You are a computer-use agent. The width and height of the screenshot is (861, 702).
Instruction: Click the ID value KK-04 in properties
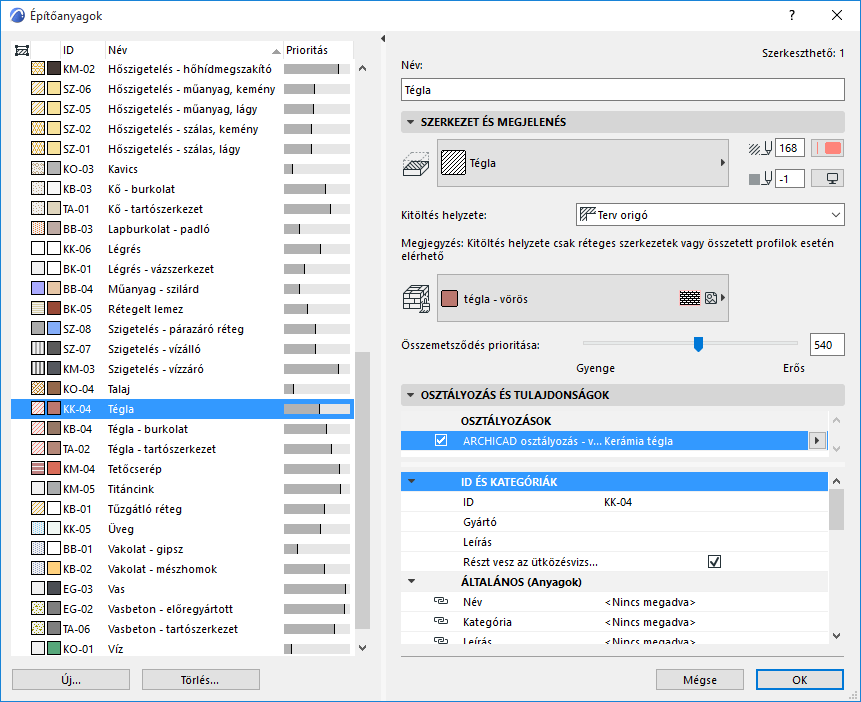point(618,502)
